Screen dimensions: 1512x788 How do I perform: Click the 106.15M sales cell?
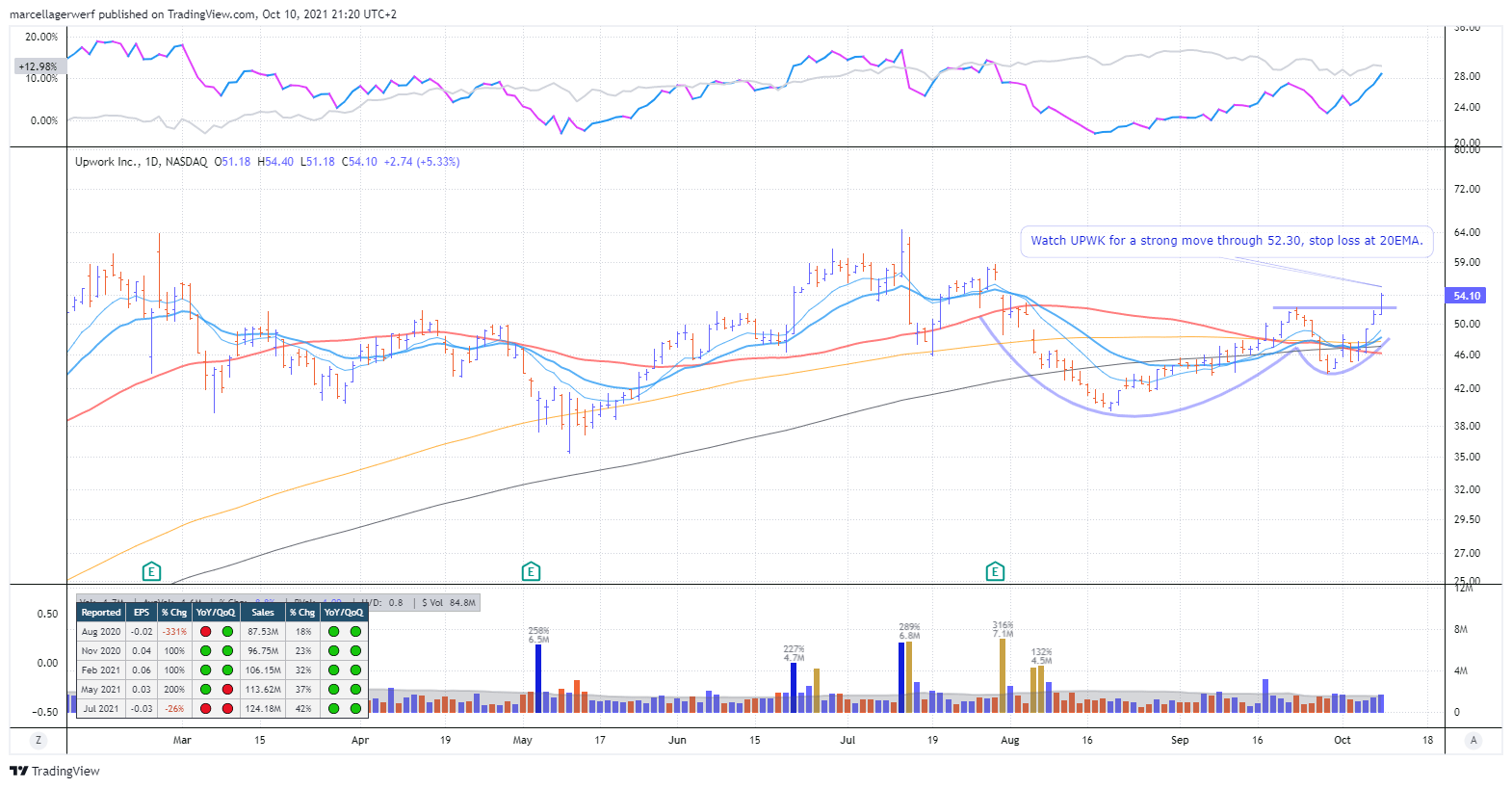click(x=263, y=670)
